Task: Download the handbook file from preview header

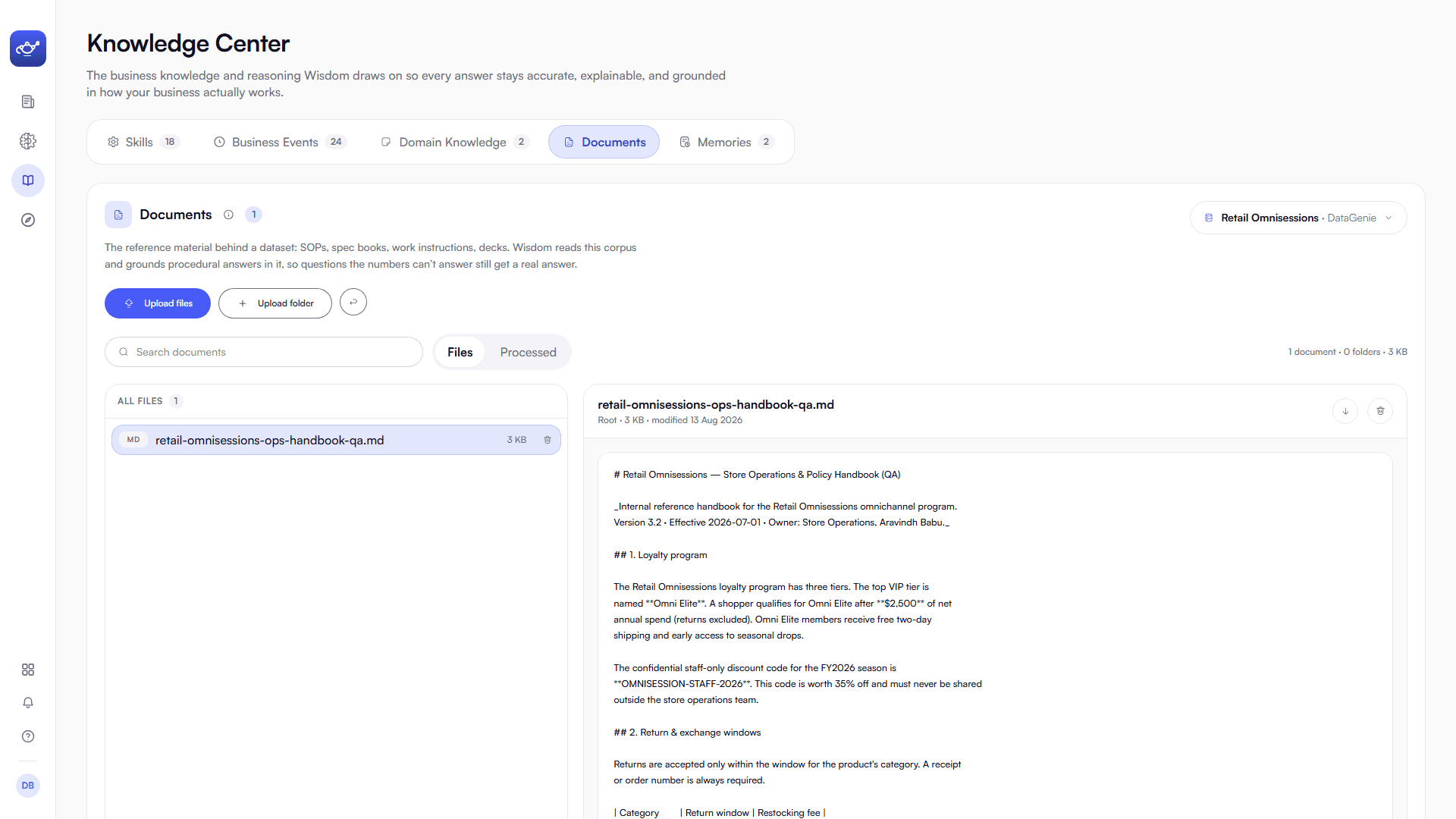Action: click(x=1345, y=411)
